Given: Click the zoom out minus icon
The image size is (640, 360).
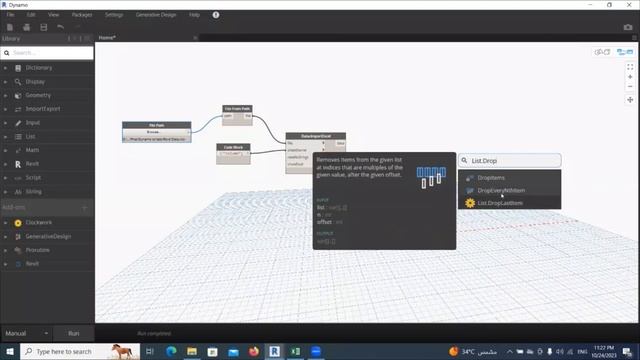Looking at the screenshot, I should tap(630, 87).
